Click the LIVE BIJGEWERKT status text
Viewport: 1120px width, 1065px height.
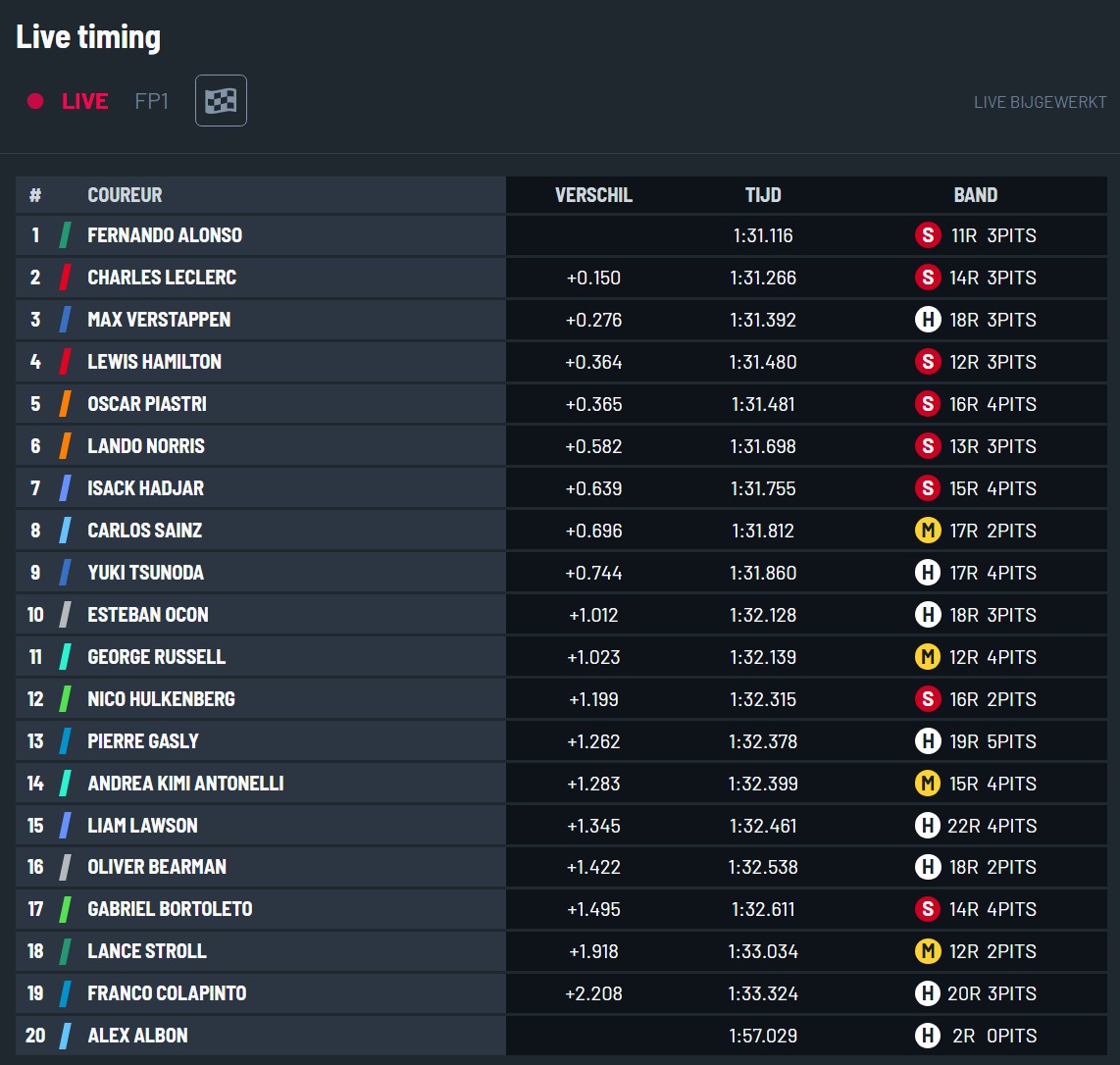(1040, 102)
